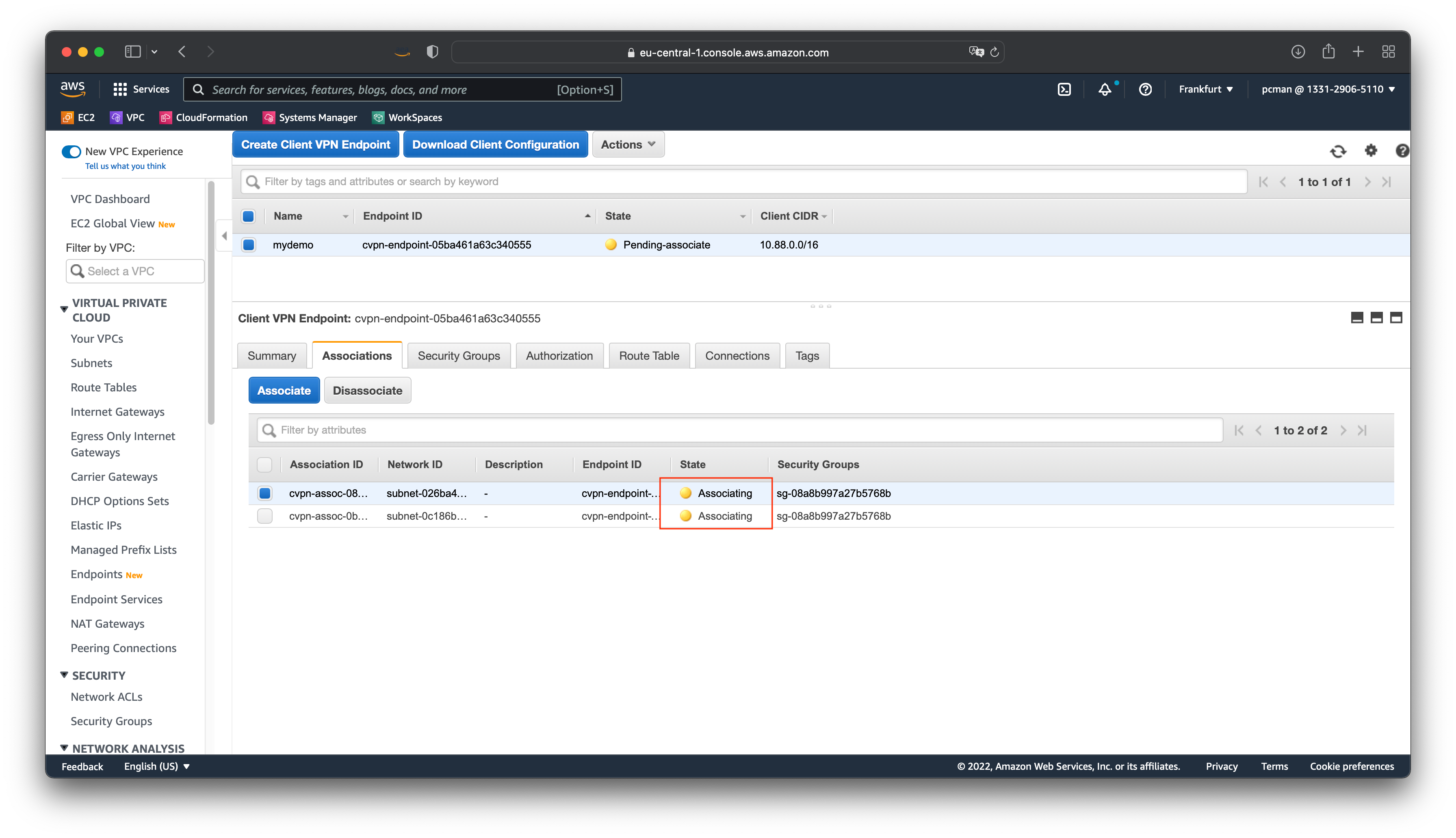The image size is (1456, 838).
Task: Switch to the Authorization tab
Action: 559,356
